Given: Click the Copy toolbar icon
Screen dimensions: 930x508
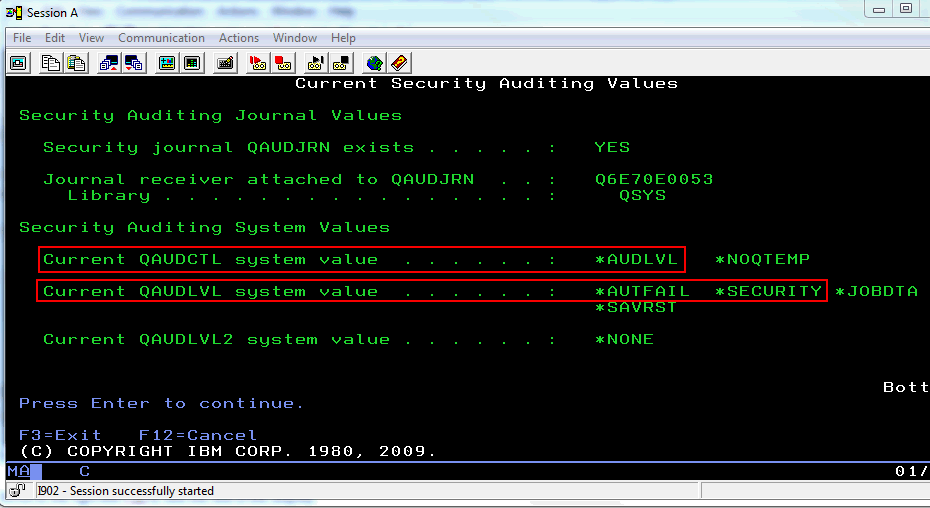Looking at the screenshot, I should (50, 63).
